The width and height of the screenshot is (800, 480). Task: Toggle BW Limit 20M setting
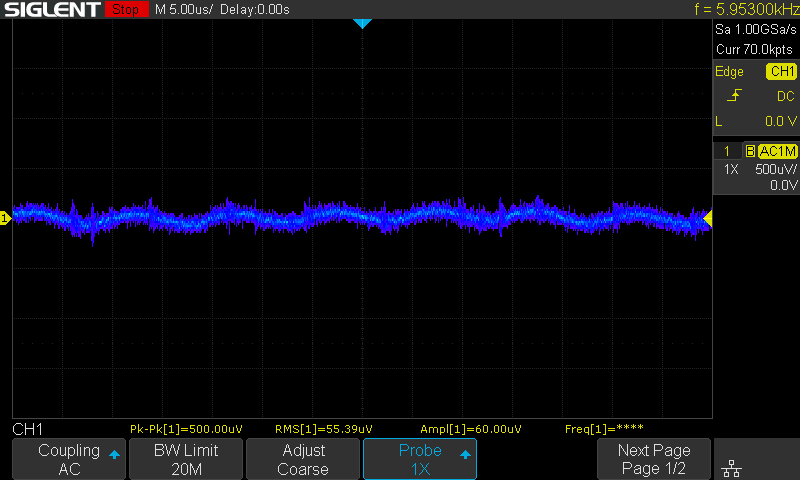pos(186,459)
